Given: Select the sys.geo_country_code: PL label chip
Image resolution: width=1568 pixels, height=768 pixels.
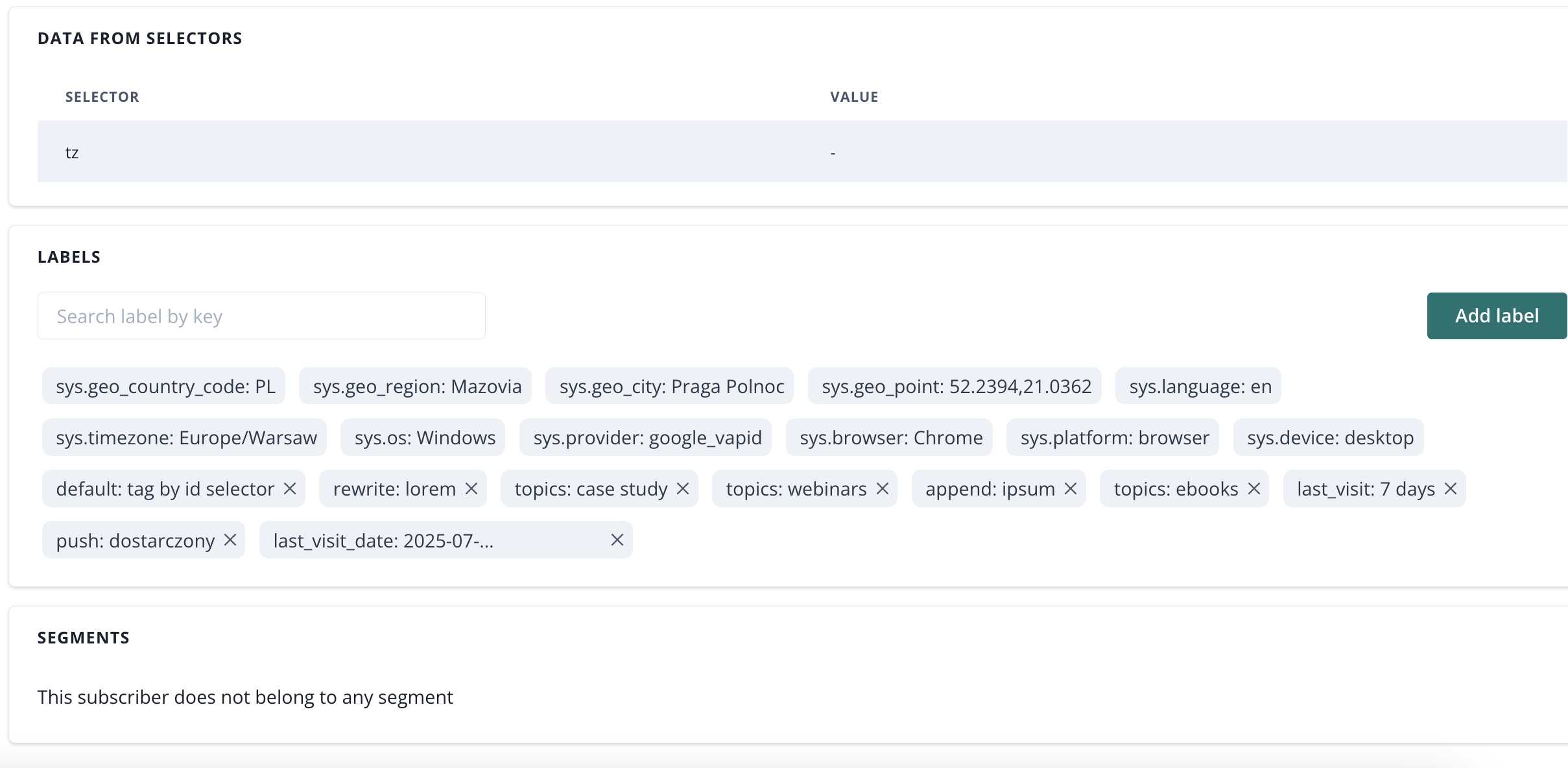Looking at the screenshot, I should (165, 387).
